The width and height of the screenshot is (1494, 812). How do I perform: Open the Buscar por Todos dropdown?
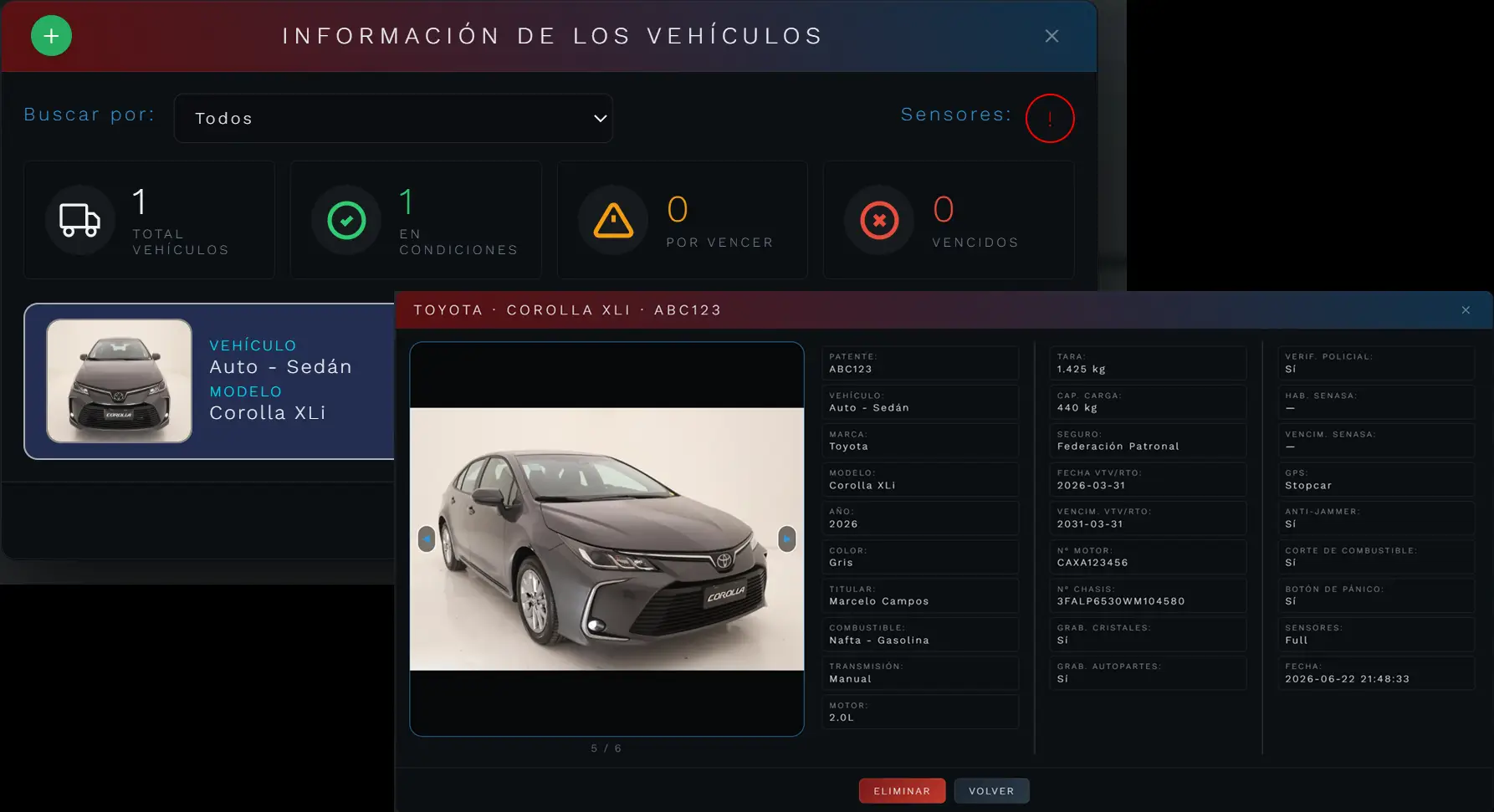coord(393,118)
